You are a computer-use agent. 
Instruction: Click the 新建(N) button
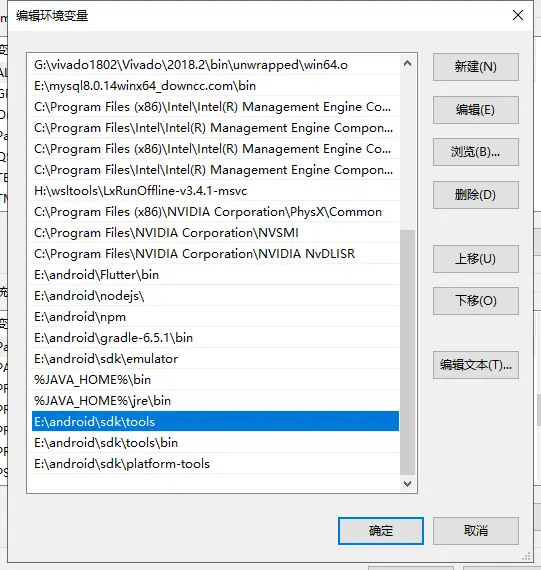click(x=476, y=67)
